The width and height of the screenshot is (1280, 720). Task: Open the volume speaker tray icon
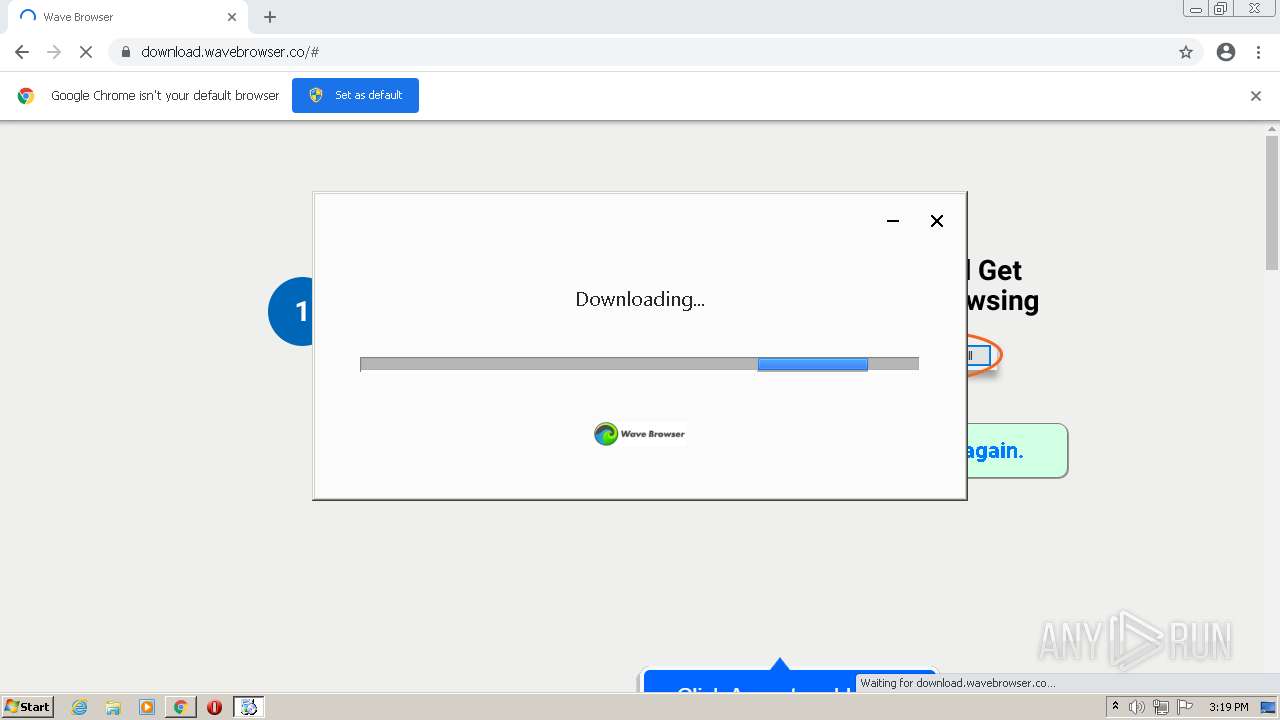[x=1137, y=707]
